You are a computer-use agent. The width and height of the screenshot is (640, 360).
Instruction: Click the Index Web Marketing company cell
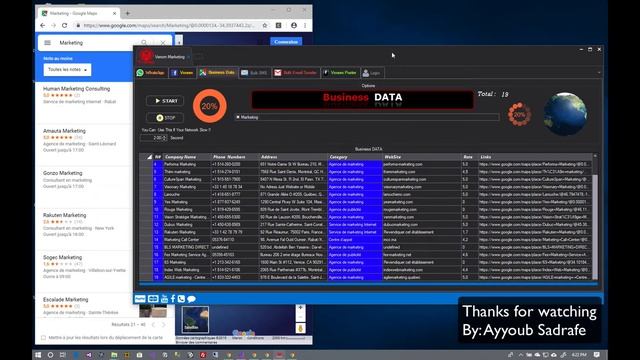tap(187, 270)
